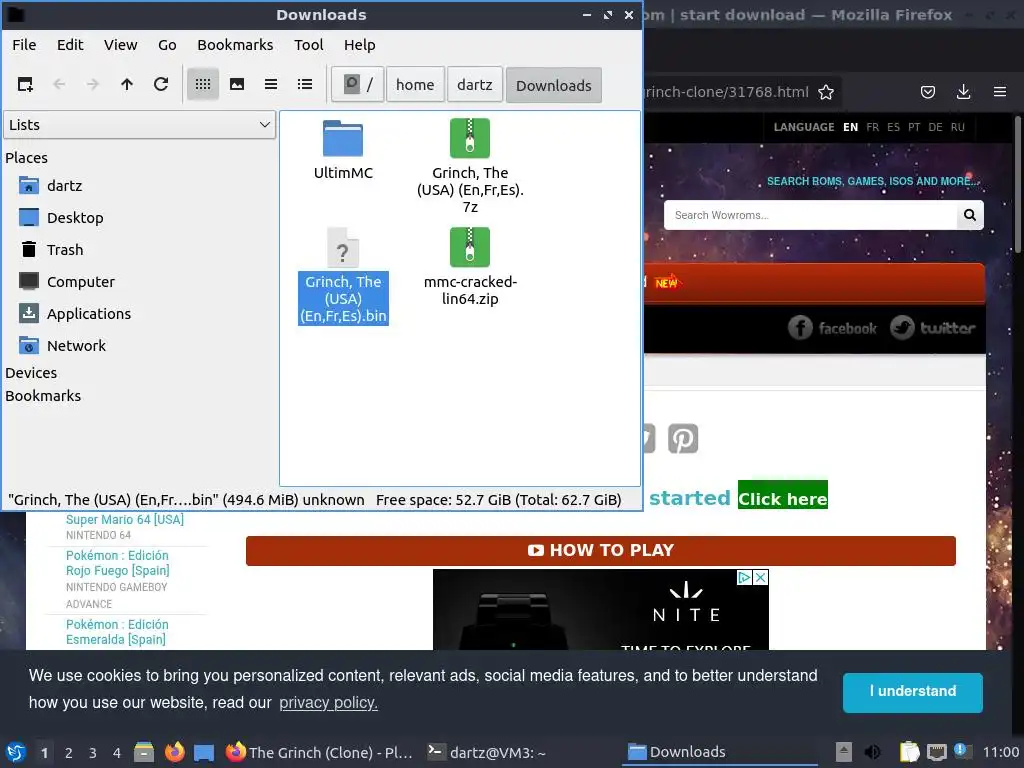
Task: Switch site language to DE
Action: click(935, 127)
